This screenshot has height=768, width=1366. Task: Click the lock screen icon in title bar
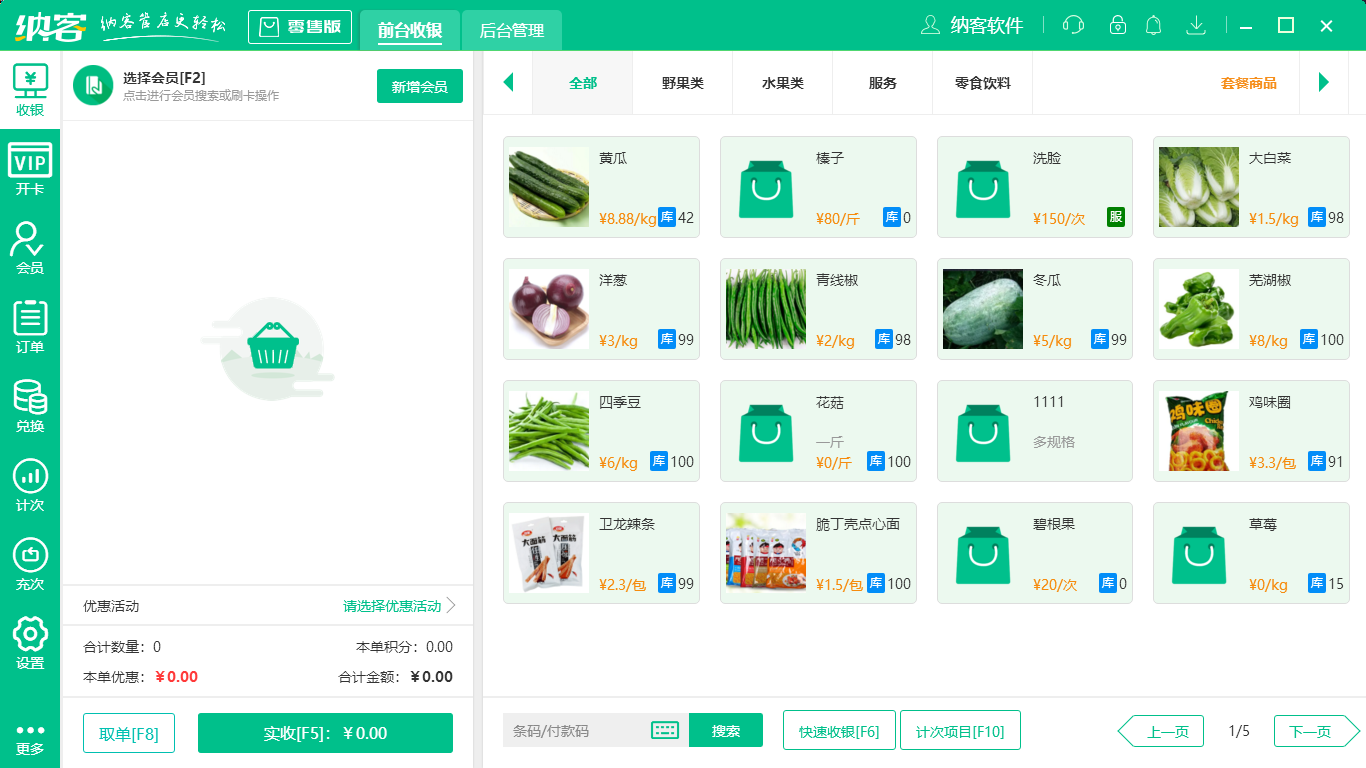pyautogui.click(x=1118, y=25)
